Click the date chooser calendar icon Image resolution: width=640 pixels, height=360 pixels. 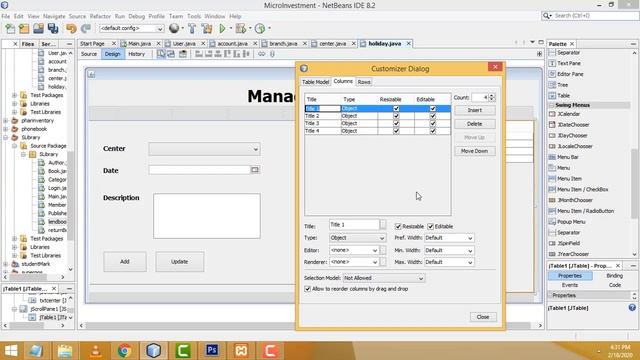[255, 170]
